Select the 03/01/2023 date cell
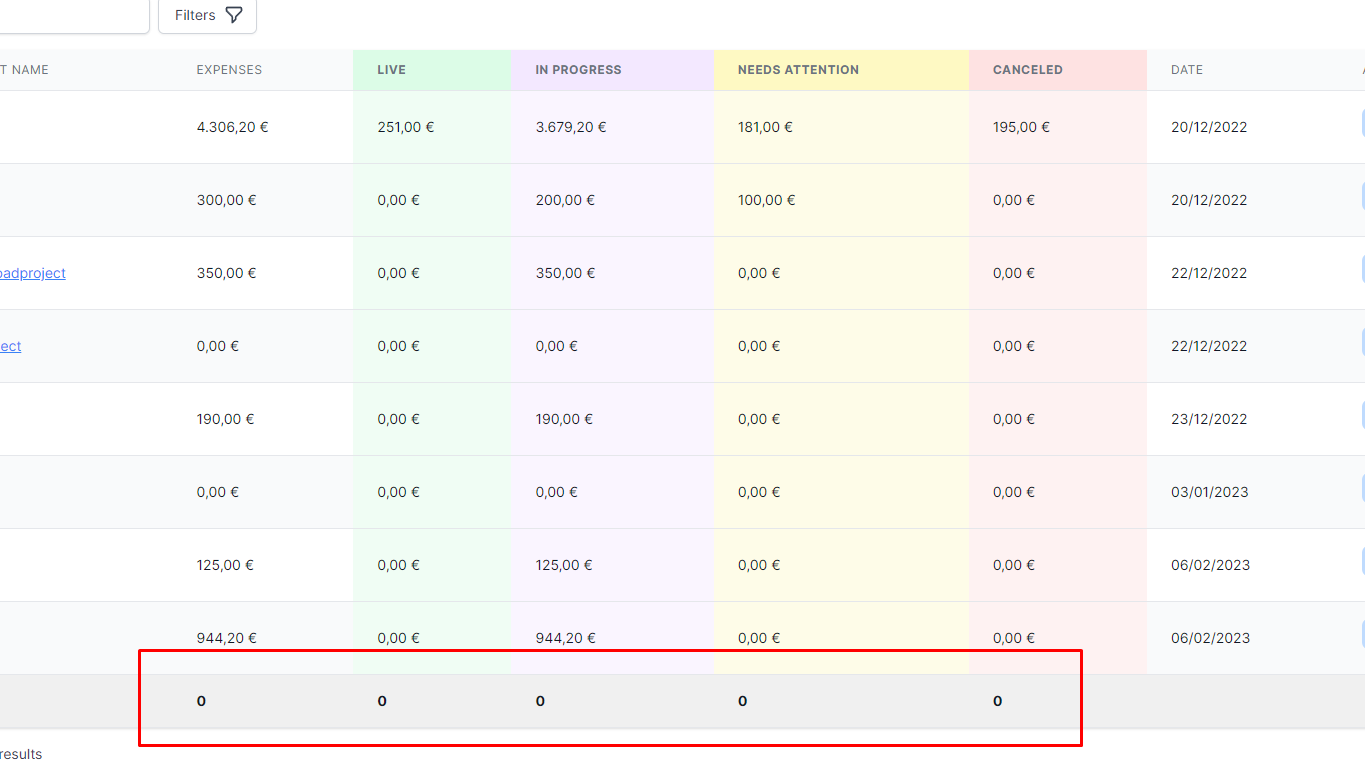This screenshot has height=782, width=1365. [x=1210, y=492]
